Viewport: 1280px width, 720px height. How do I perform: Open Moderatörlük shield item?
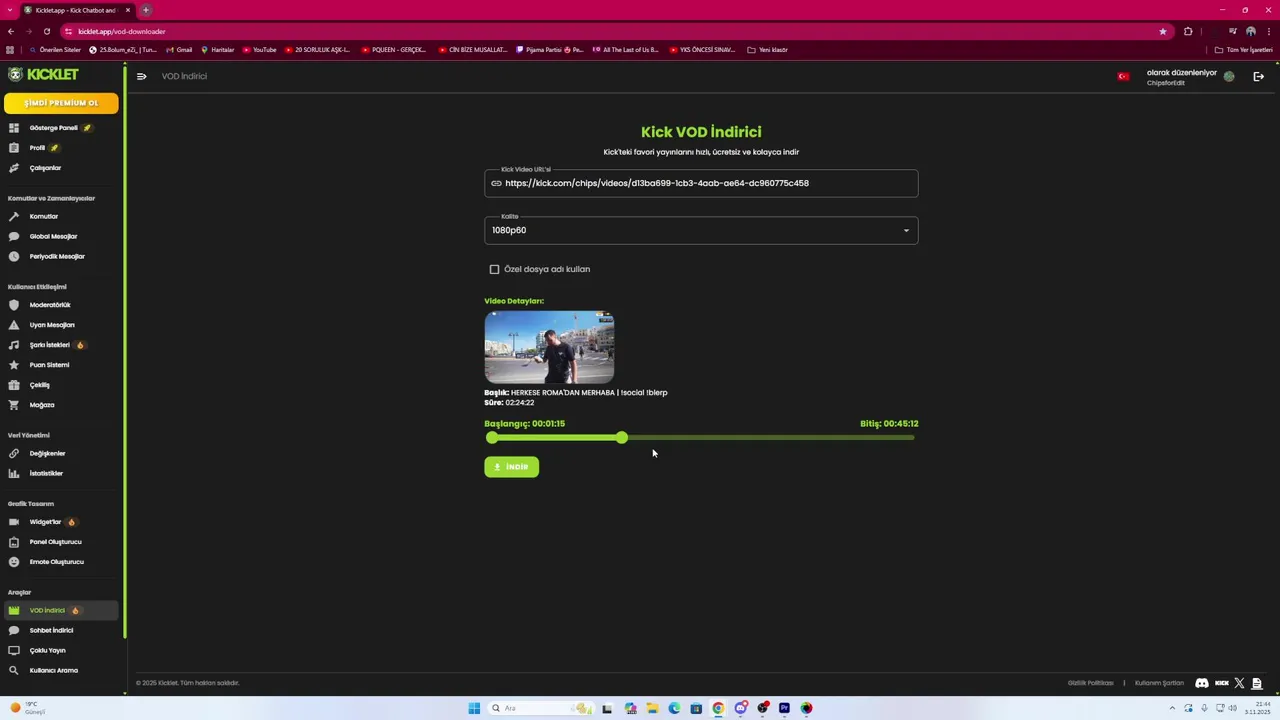pyautogui.click(x=60, y=305)
